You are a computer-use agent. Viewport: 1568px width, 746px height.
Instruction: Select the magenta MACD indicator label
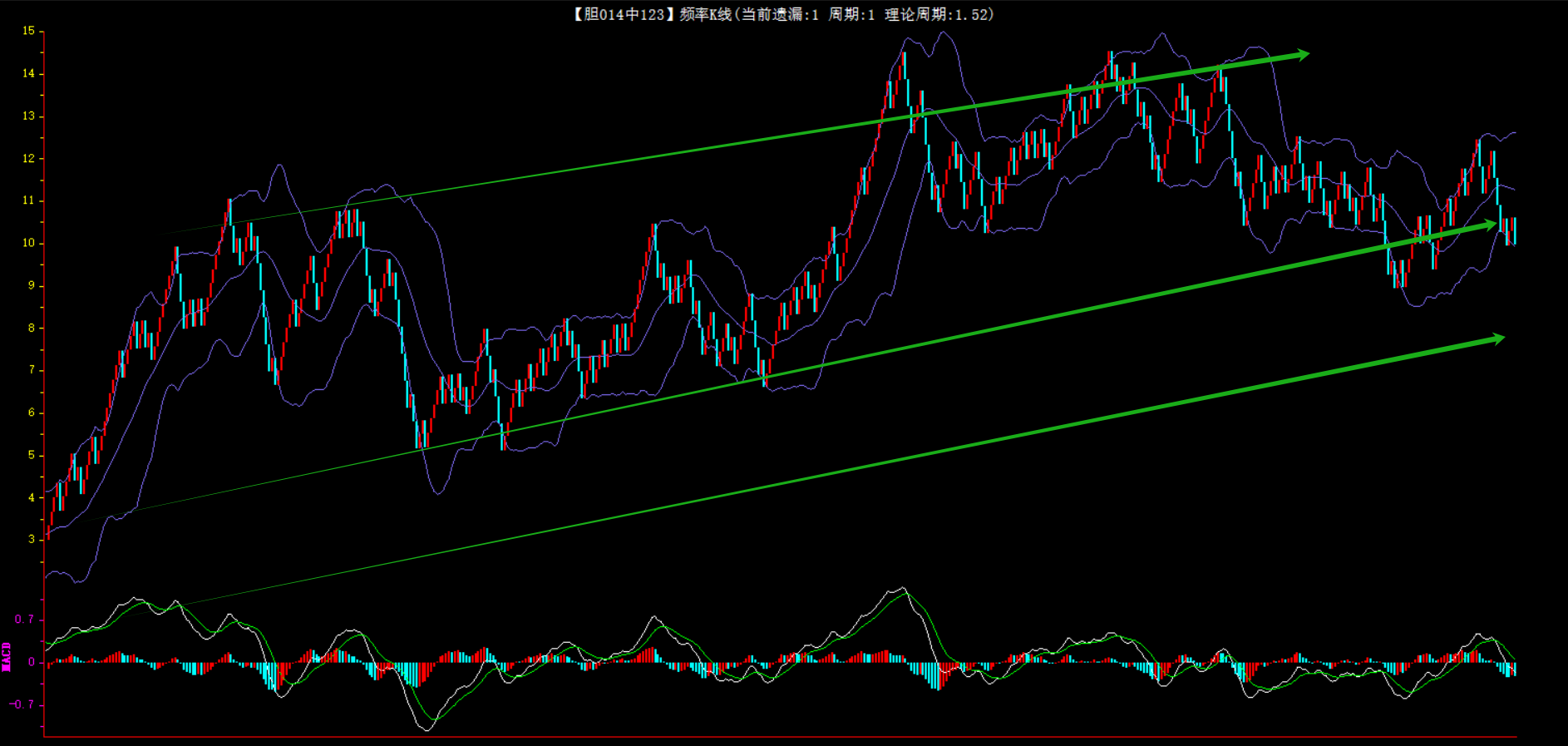tap(7, 657)
